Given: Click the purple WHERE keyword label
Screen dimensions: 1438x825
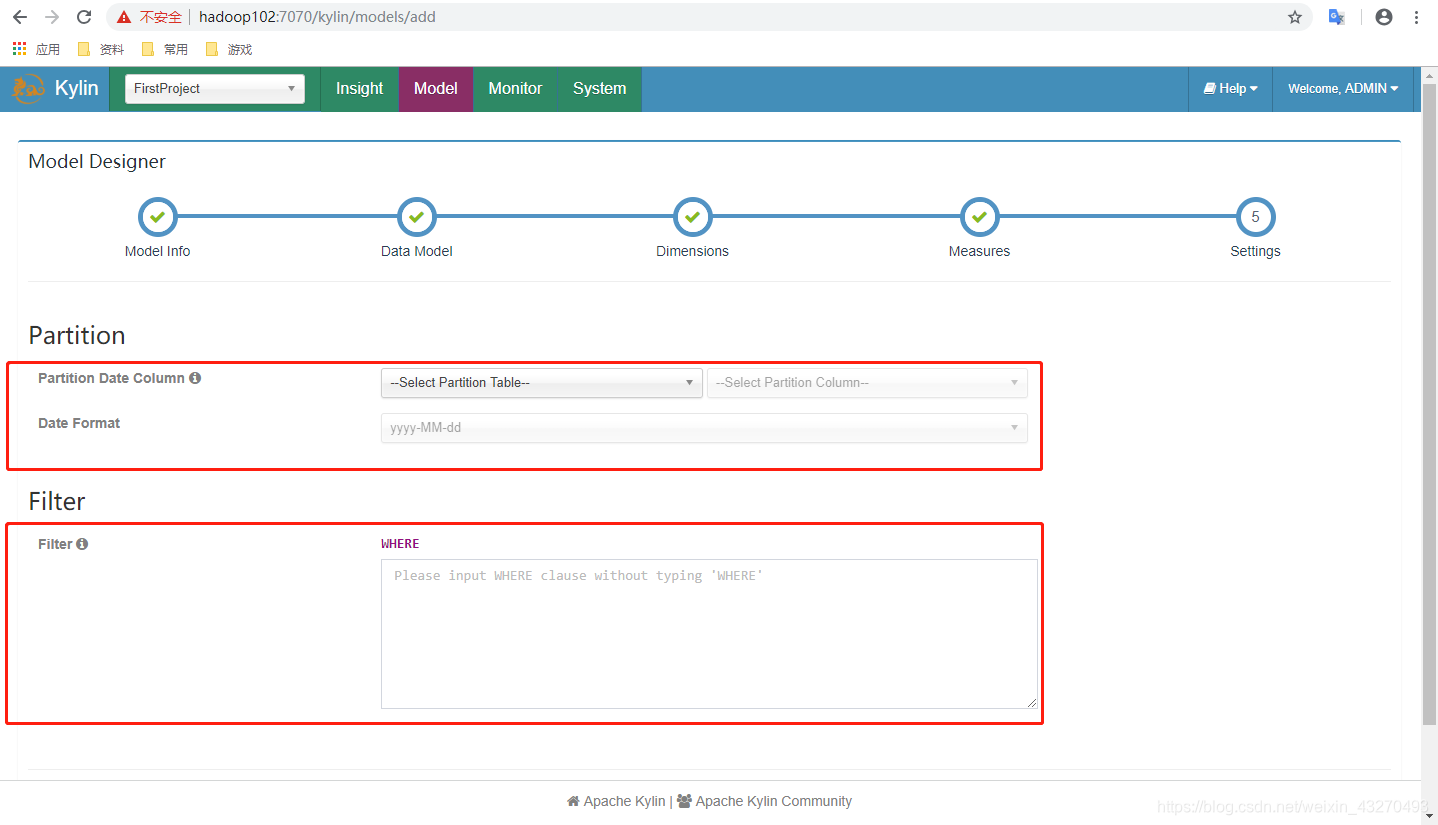Looking at the screenshot, I should tap(400, 544).
